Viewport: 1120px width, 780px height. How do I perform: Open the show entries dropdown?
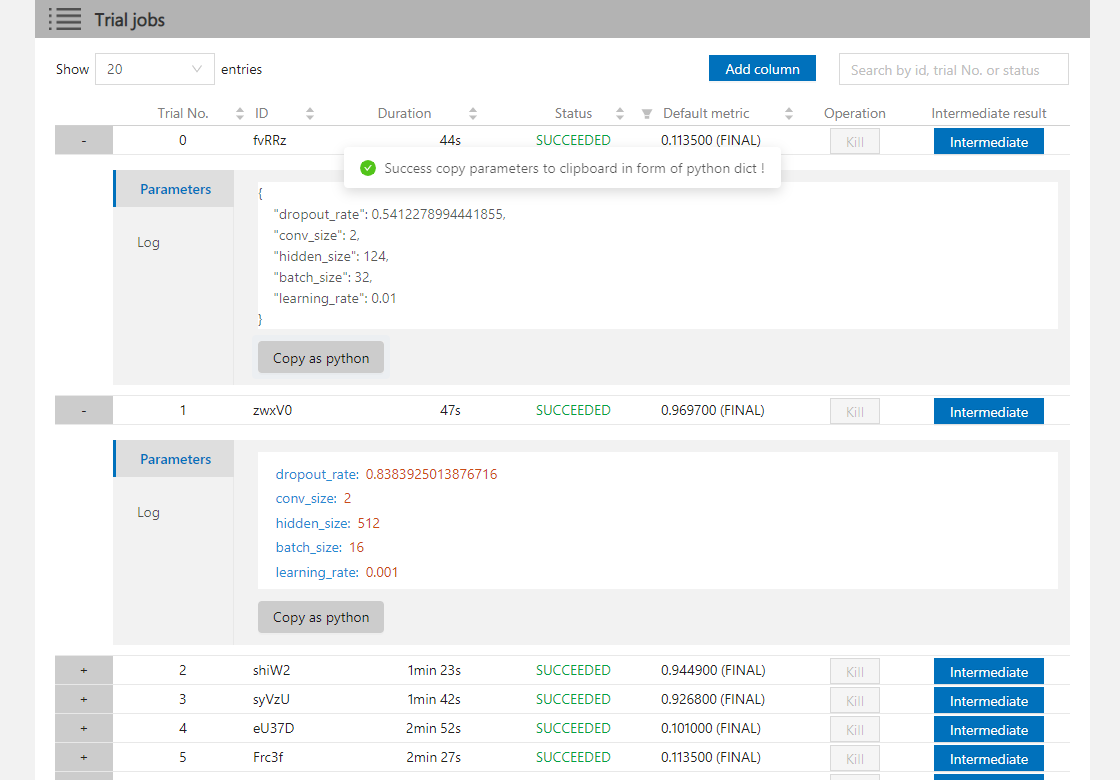tap(154, 69)
